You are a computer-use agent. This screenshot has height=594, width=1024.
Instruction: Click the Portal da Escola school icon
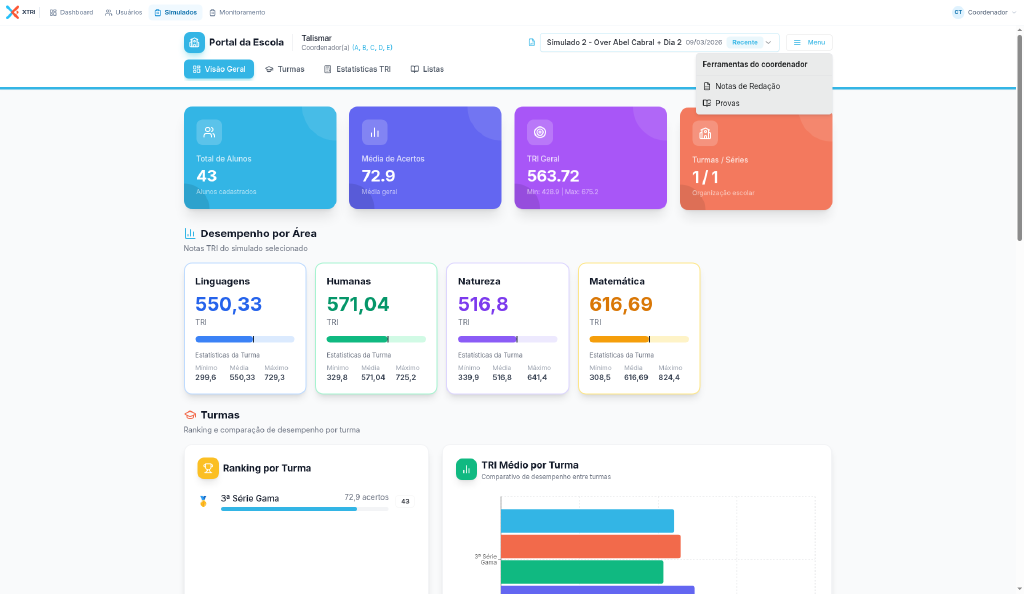(x=194, y=42)
